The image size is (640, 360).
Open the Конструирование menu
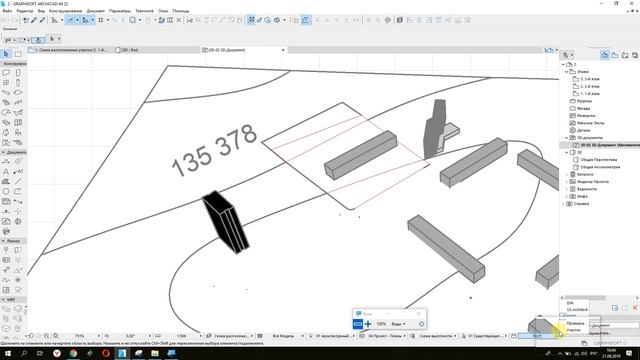point(65,11)
